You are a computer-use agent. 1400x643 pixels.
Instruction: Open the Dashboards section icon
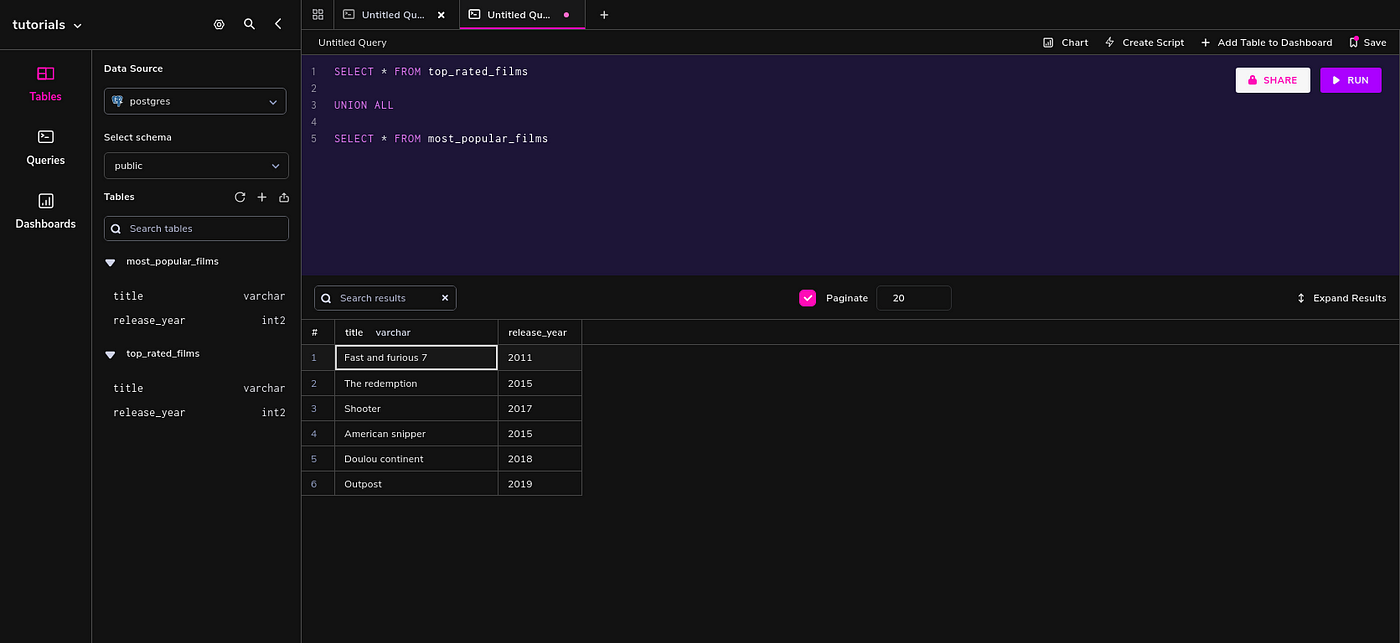[45, 200]
